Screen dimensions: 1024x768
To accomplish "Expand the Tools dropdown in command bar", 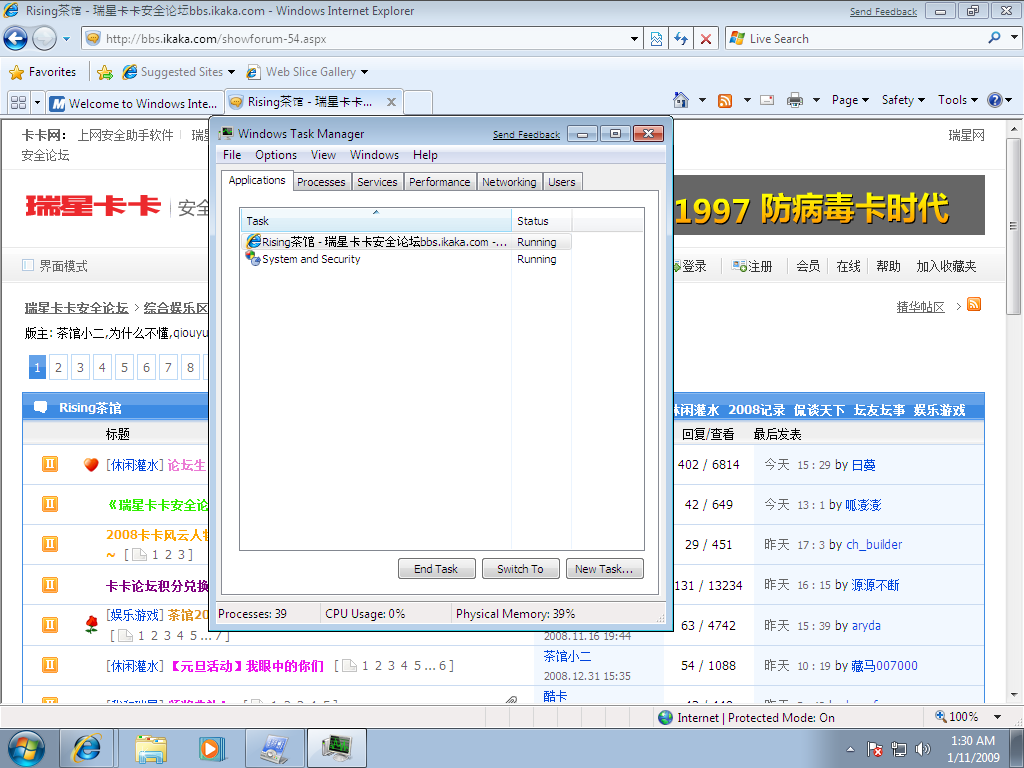I will 958,100.
